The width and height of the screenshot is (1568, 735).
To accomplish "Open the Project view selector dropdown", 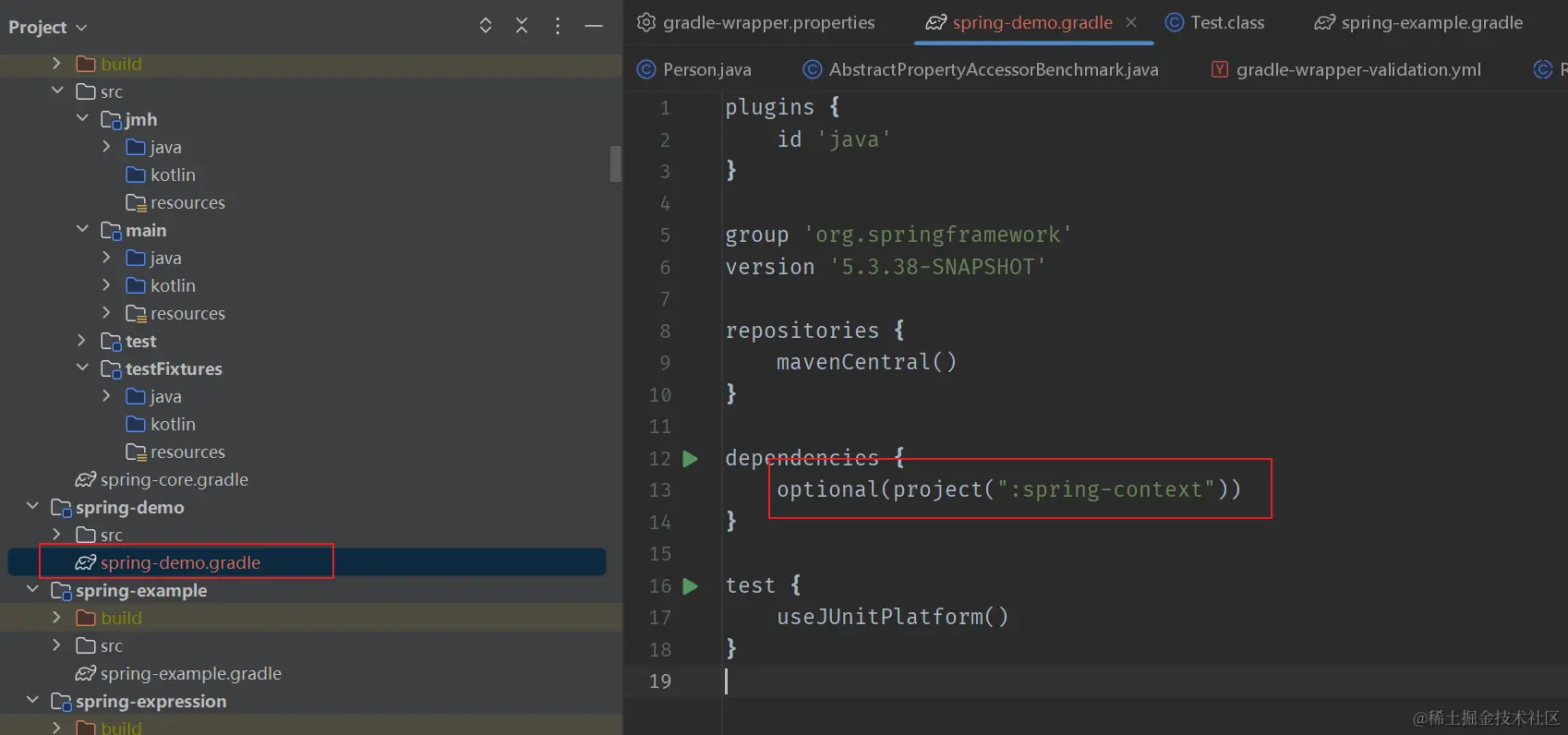I will 47,27.
